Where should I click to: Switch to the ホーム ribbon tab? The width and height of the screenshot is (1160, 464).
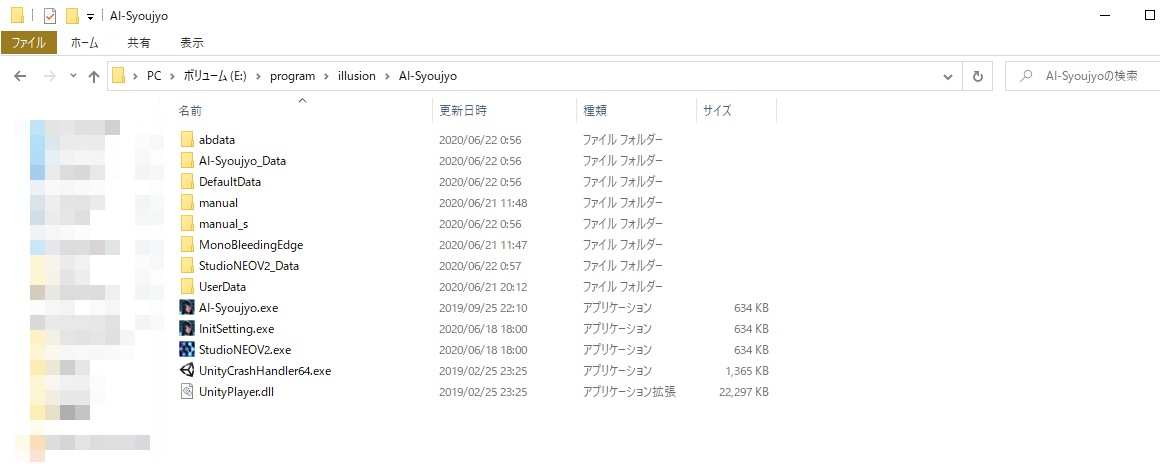84,43
